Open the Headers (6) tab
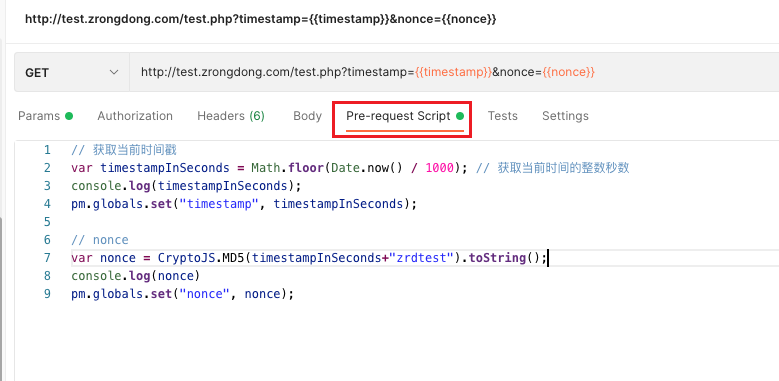The image size is (779, 381). point(231,116)
